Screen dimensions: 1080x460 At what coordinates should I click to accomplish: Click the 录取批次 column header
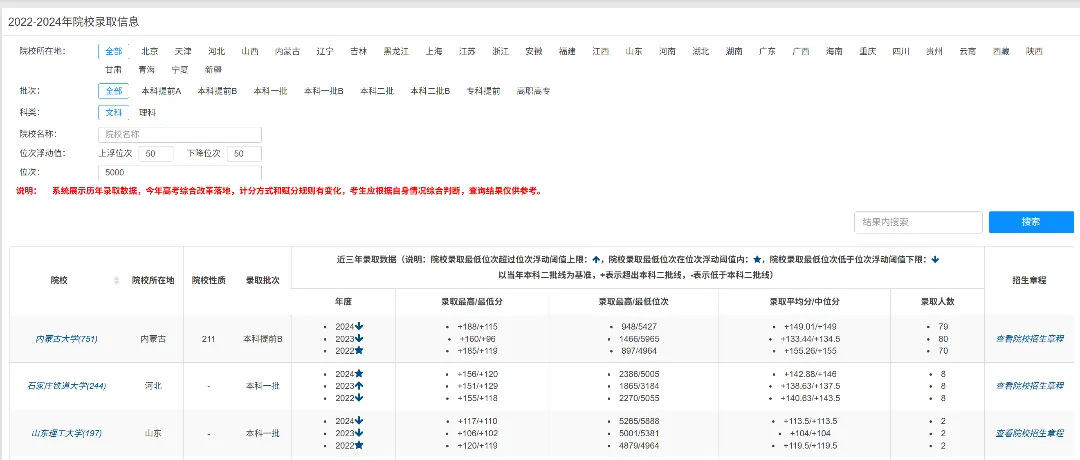click(x=263, y=281)
